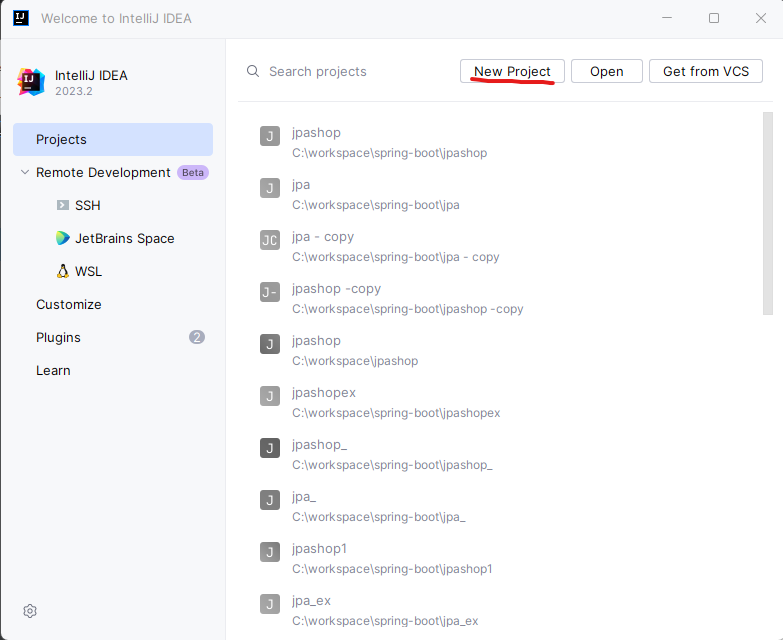Screen dimensions: 783x640
Task: Open project named jpashop1
Action: pyautogui.click(x=319, y=549)
